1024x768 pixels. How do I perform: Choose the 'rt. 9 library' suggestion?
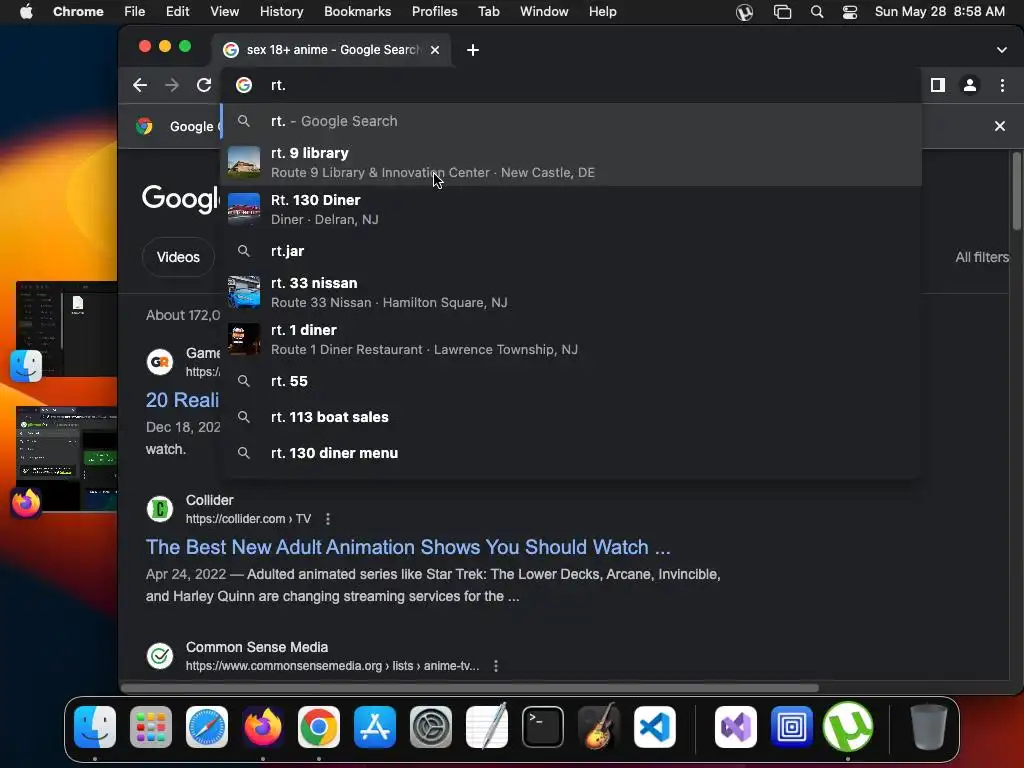pyautogui.click(x=571, y=162)
